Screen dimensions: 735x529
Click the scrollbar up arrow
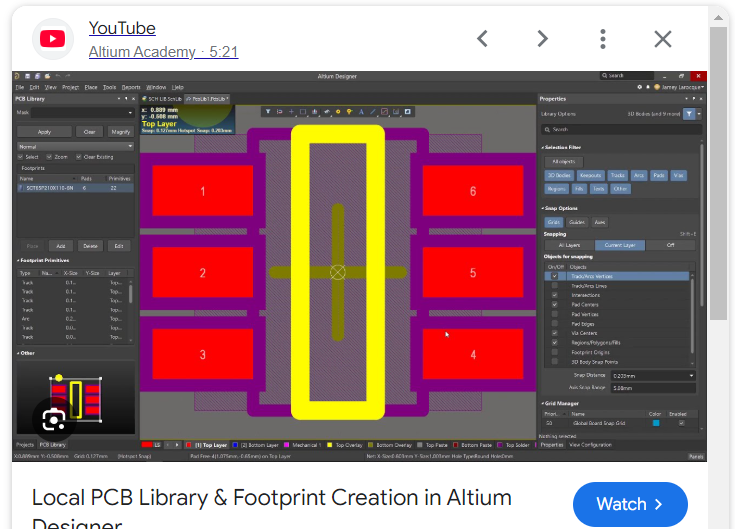point(718,17)
